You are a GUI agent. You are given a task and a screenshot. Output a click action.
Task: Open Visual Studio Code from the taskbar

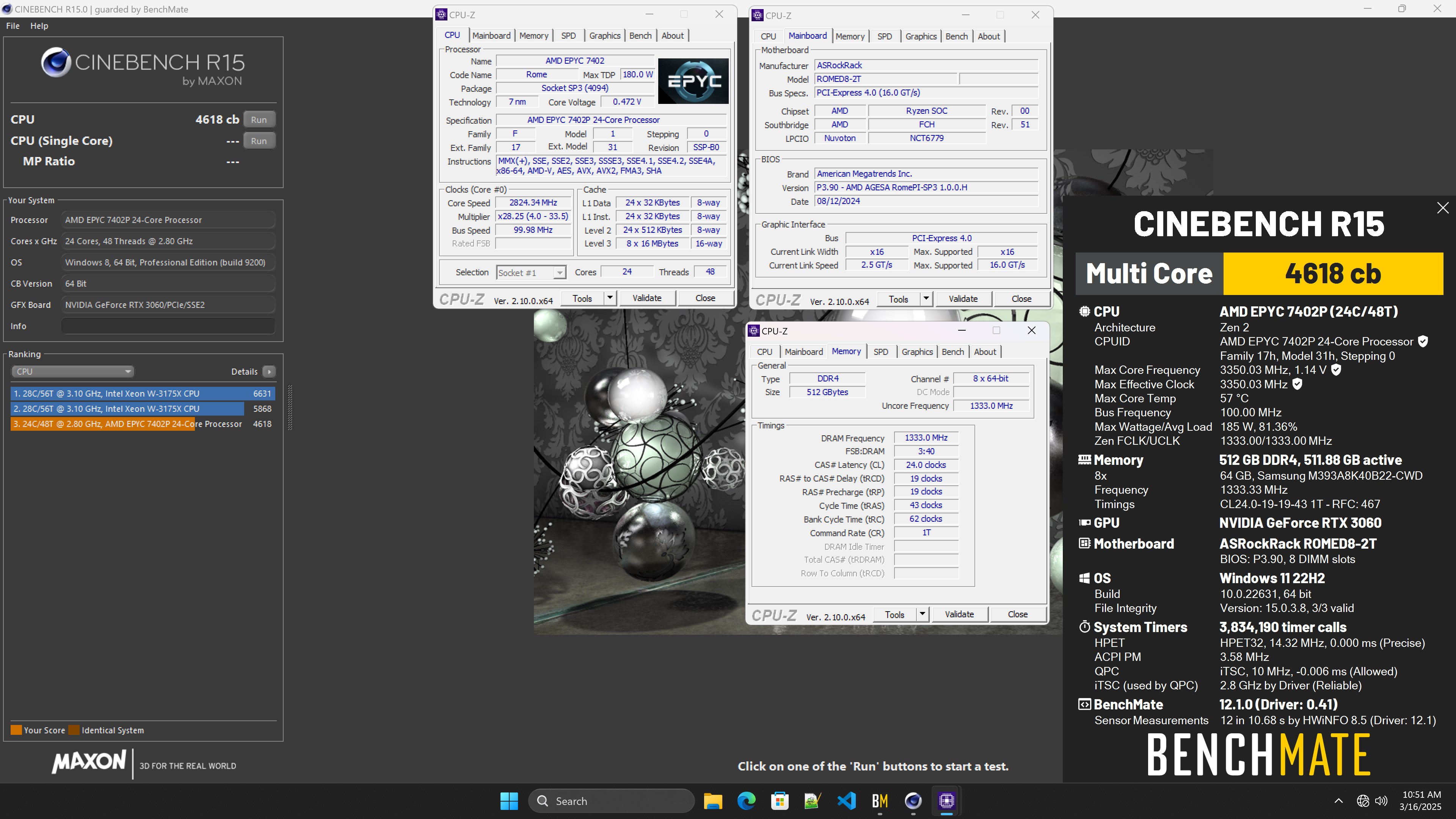(846, 801)
